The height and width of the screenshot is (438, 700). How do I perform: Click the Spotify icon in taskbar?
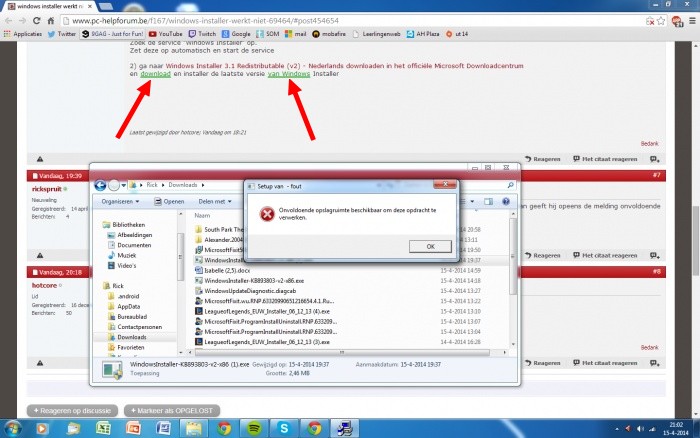tap(252, 428)
